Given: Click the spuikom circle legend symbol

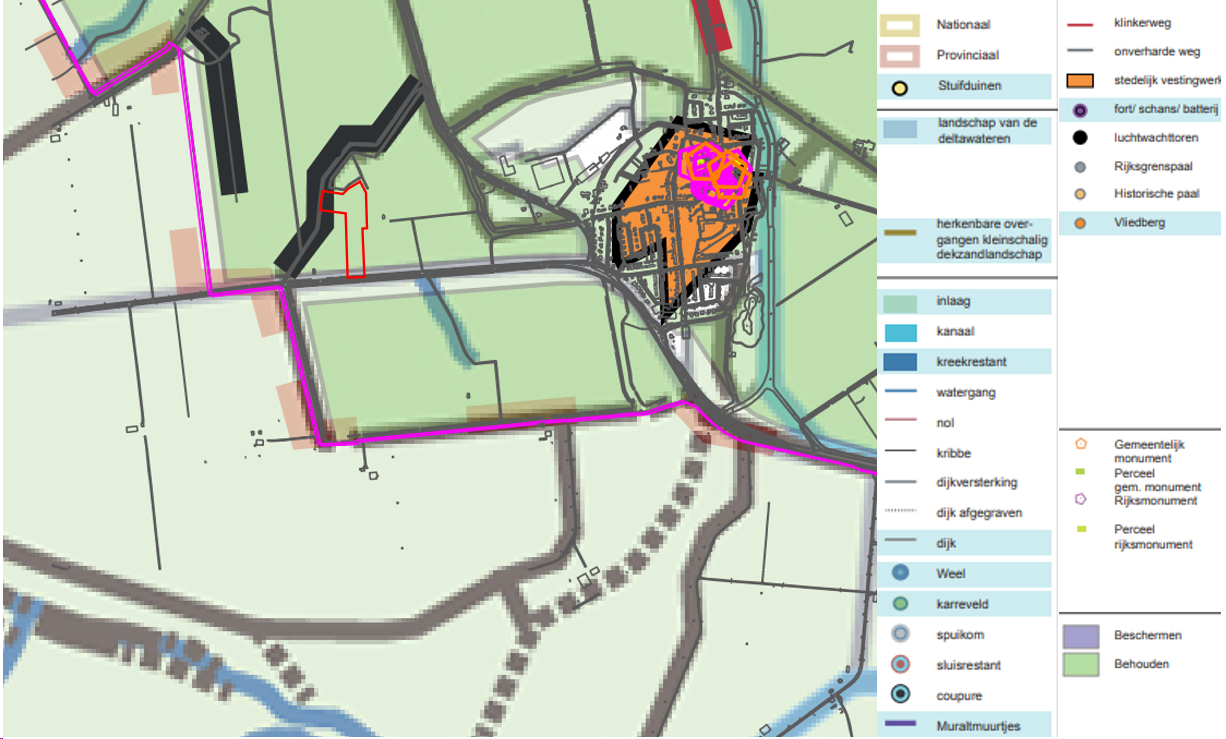Looking at the screenshot, I should click(900, 634).
